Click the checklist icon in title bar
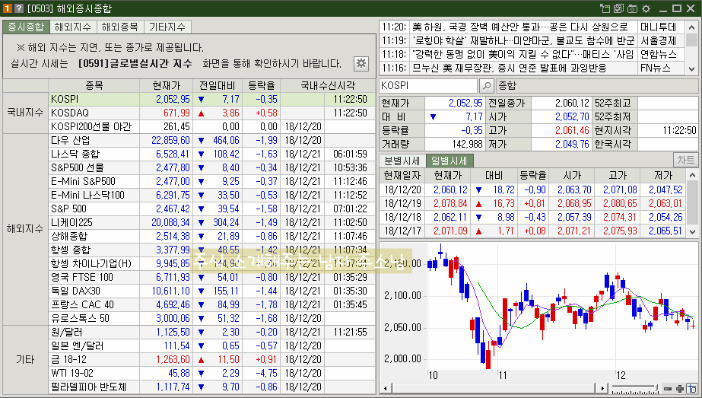The image size is (702, 398). pos(619,9)
